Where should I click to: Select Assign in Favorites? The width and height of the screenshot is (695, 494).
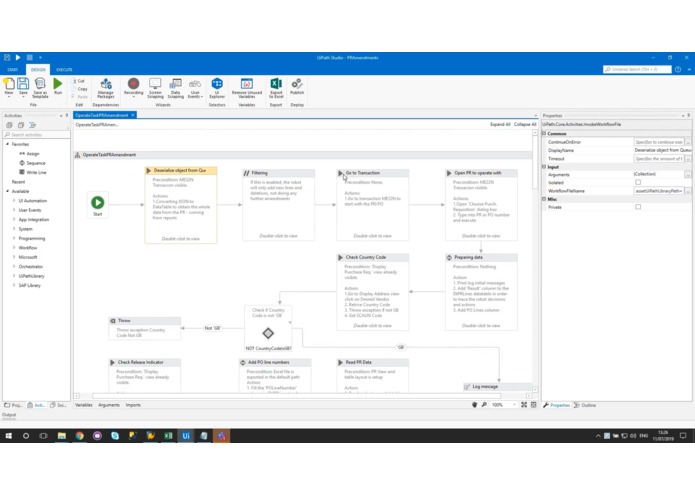[x=29, y=154]
